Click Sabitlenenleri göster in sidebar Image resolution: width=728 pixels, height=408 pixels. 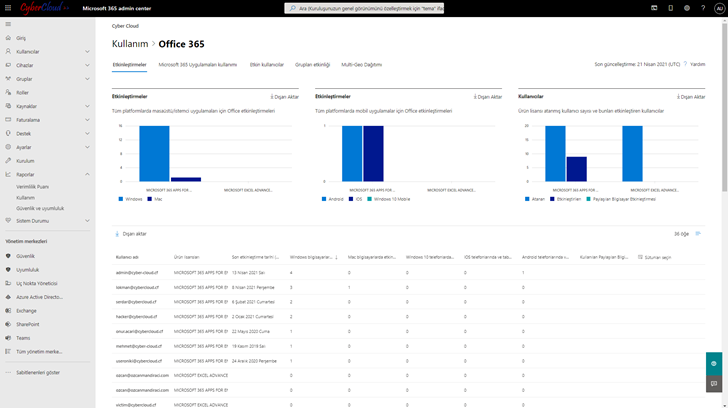tap(38, 372)
